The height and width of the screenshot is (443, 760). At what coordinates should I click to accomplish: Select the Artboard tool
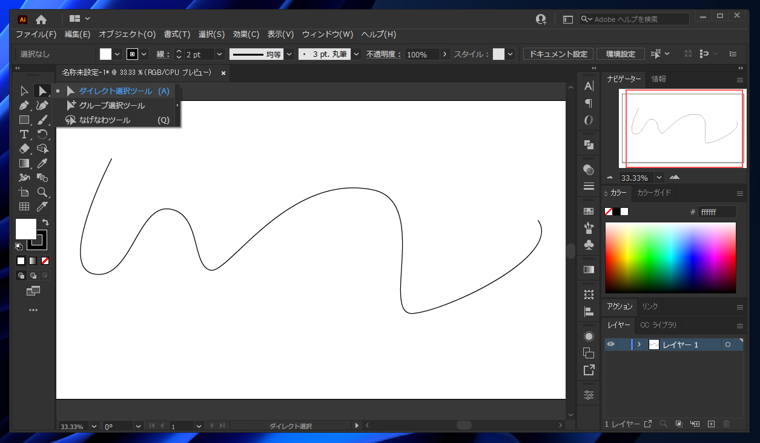coord(24,192)
